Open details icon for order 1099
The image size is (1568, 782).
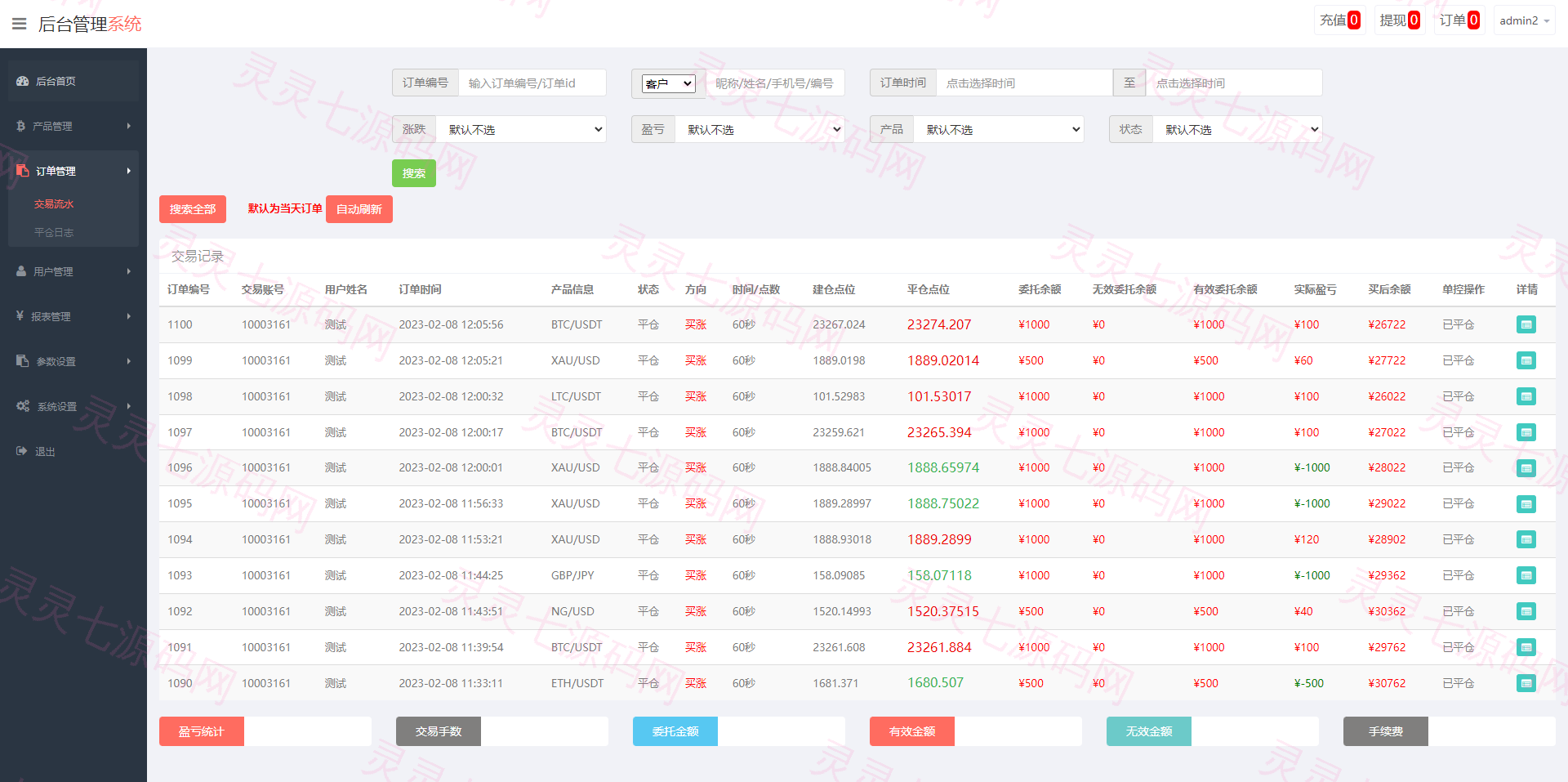click(1526, 360)
